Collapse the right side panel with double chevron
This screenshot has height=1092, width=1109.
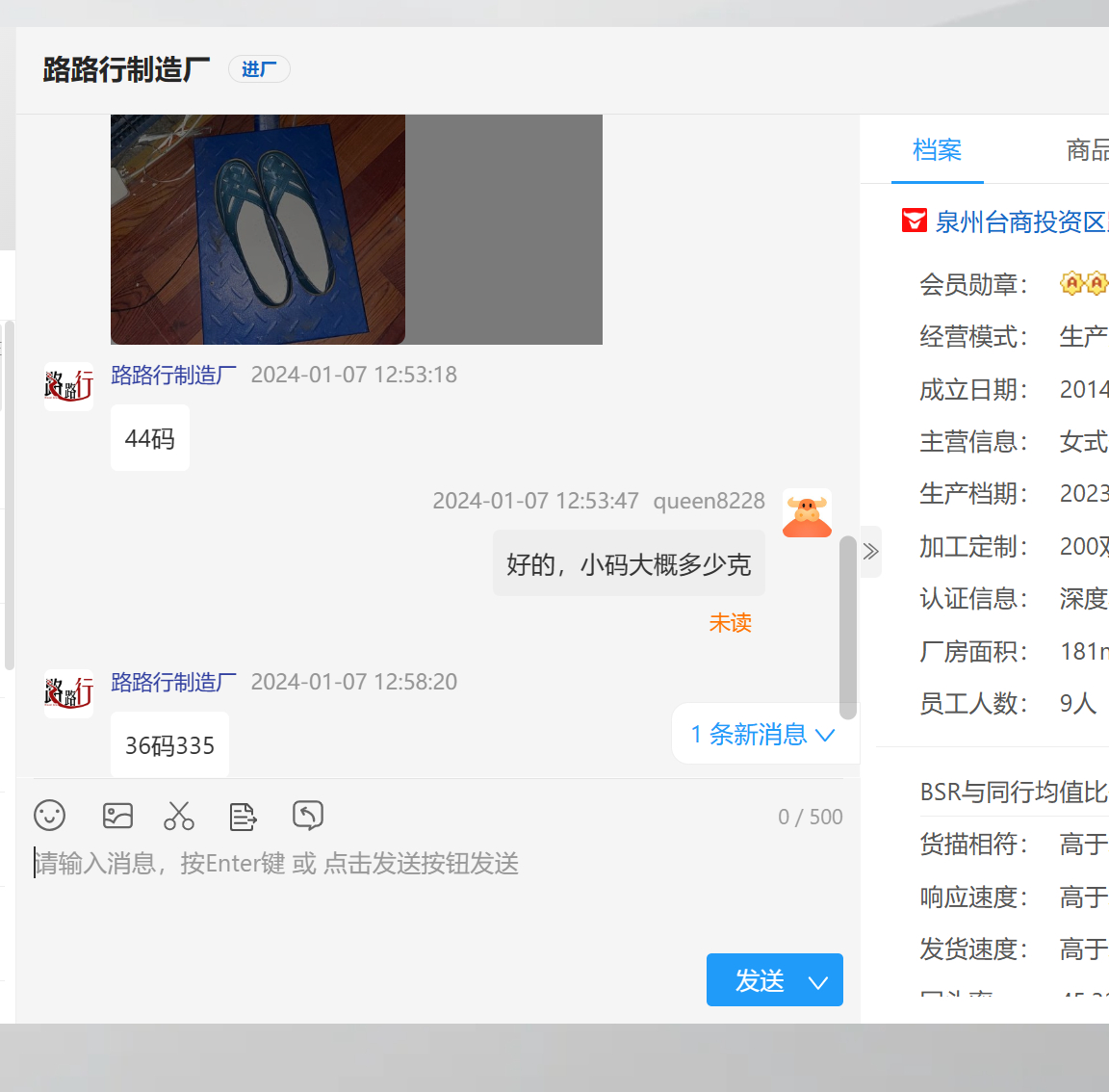pos(870,552)
